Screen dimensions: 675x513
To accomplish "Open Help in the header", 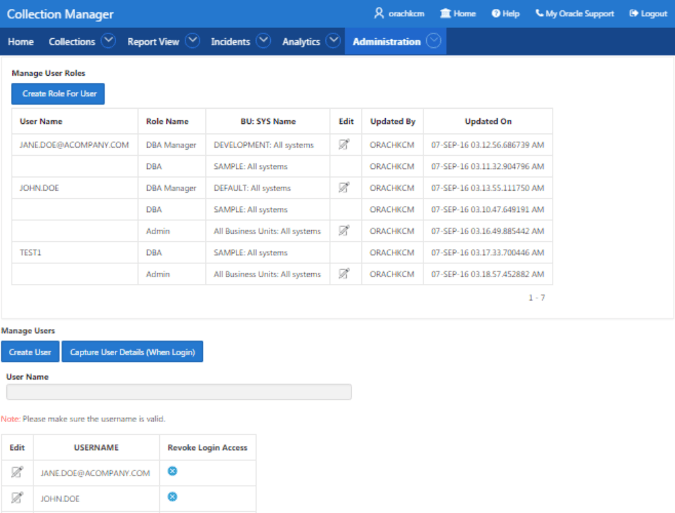I will coord(505,13).
